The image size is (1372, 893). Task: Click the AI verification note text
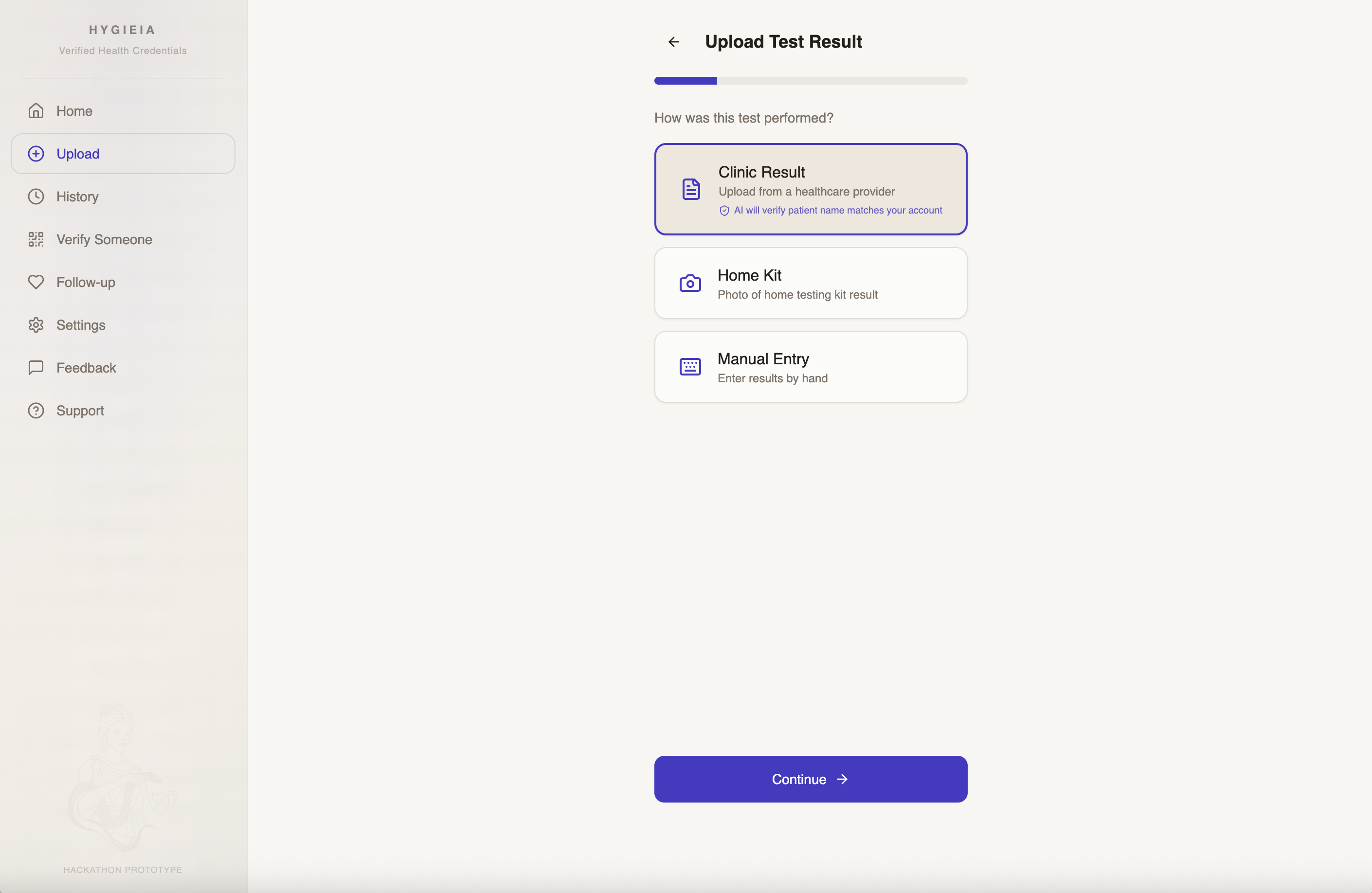(837, 211)
